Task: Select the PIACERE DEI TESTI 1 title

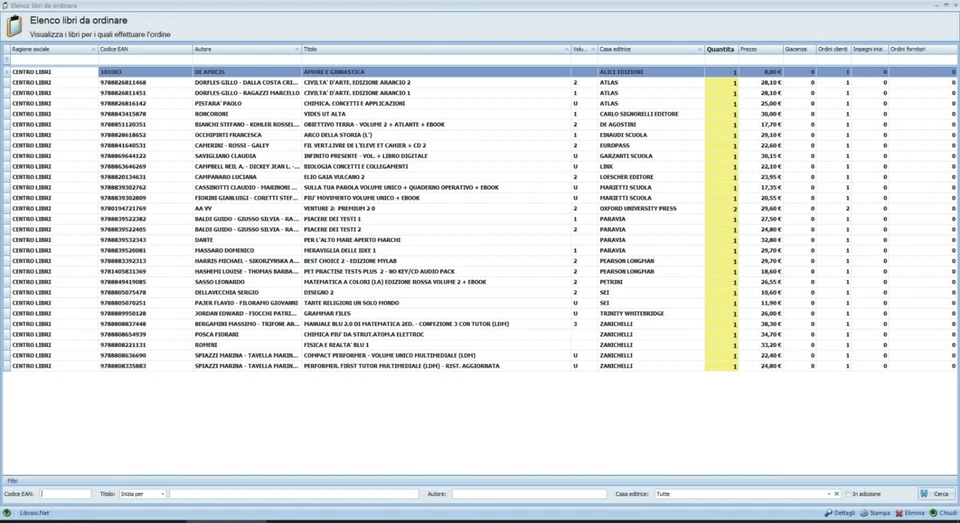Action: click(435, 219)
